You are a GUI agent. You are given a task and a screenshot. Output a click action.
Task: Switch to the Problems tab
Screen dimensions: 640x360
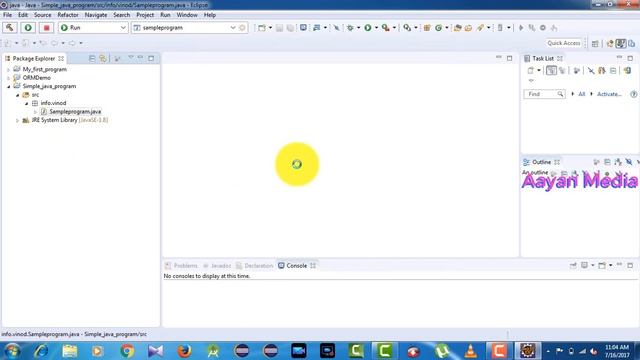182,266
